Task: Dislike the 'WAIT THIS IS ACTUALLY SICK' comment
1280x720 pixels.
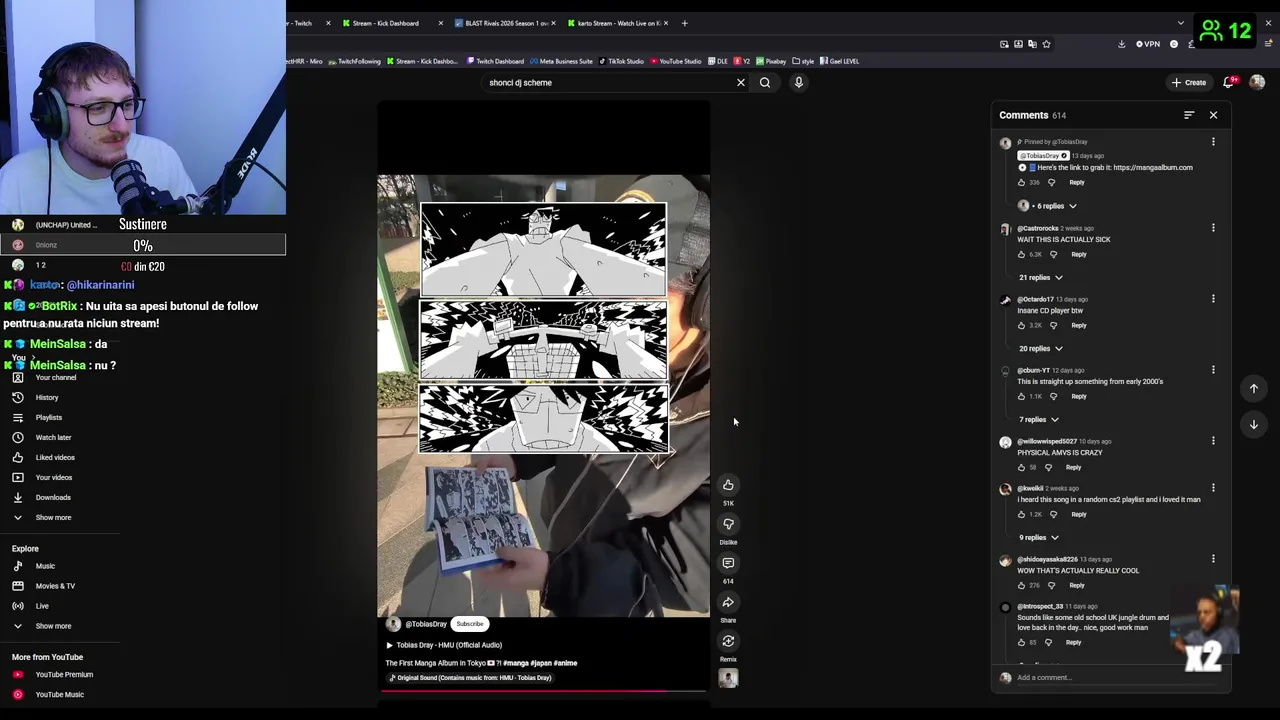Action: [x=1053, y=254]
